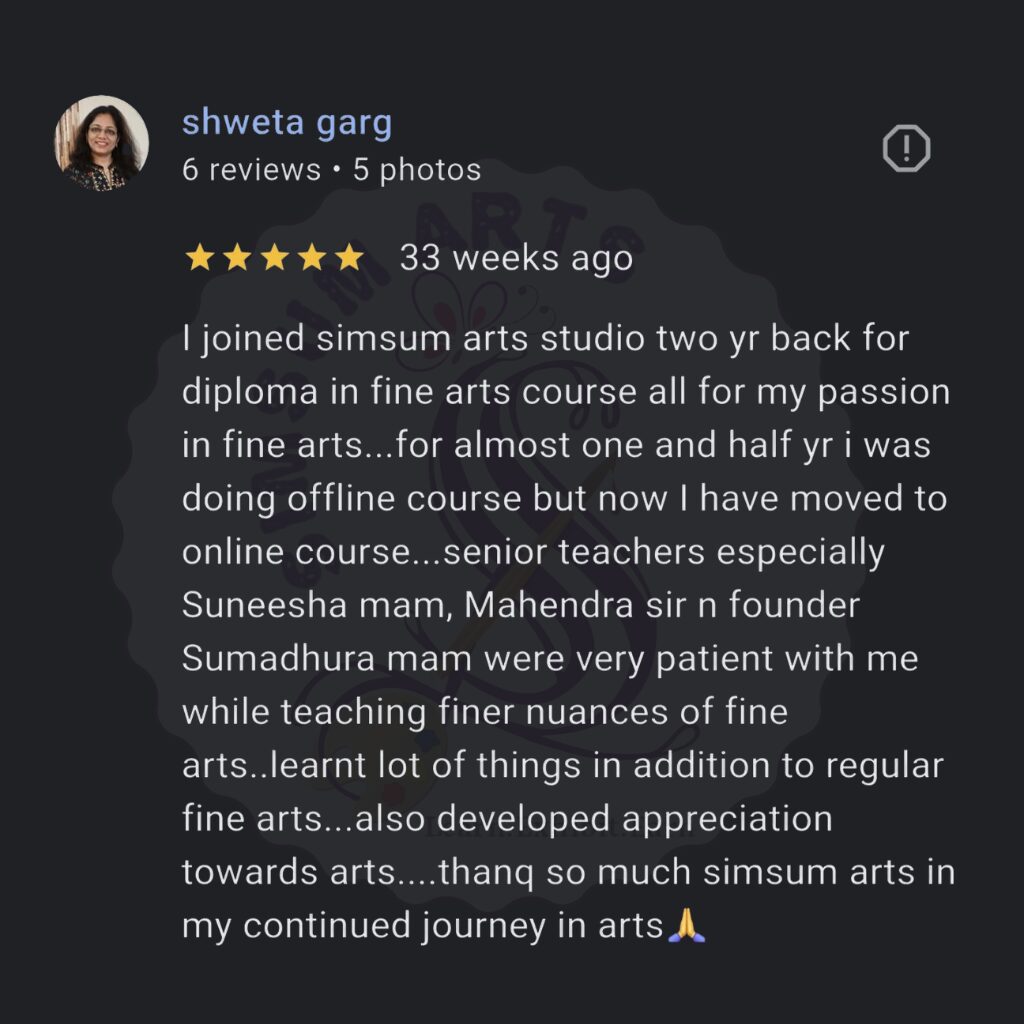Click the folded hands emoji after the review
1024x1024 pixels.
[687, 926]
